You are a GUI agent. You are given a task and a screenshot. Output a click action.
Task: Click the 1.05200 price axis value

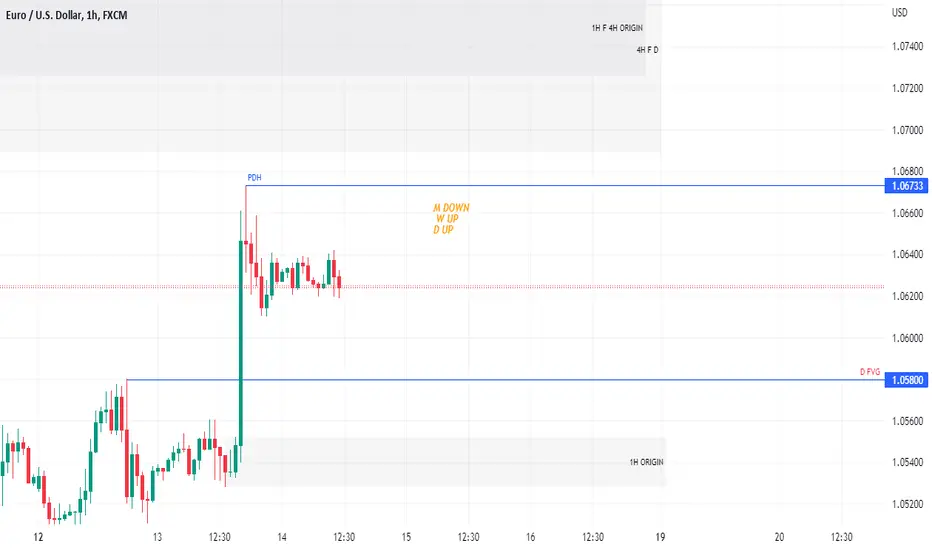[908, 504]
